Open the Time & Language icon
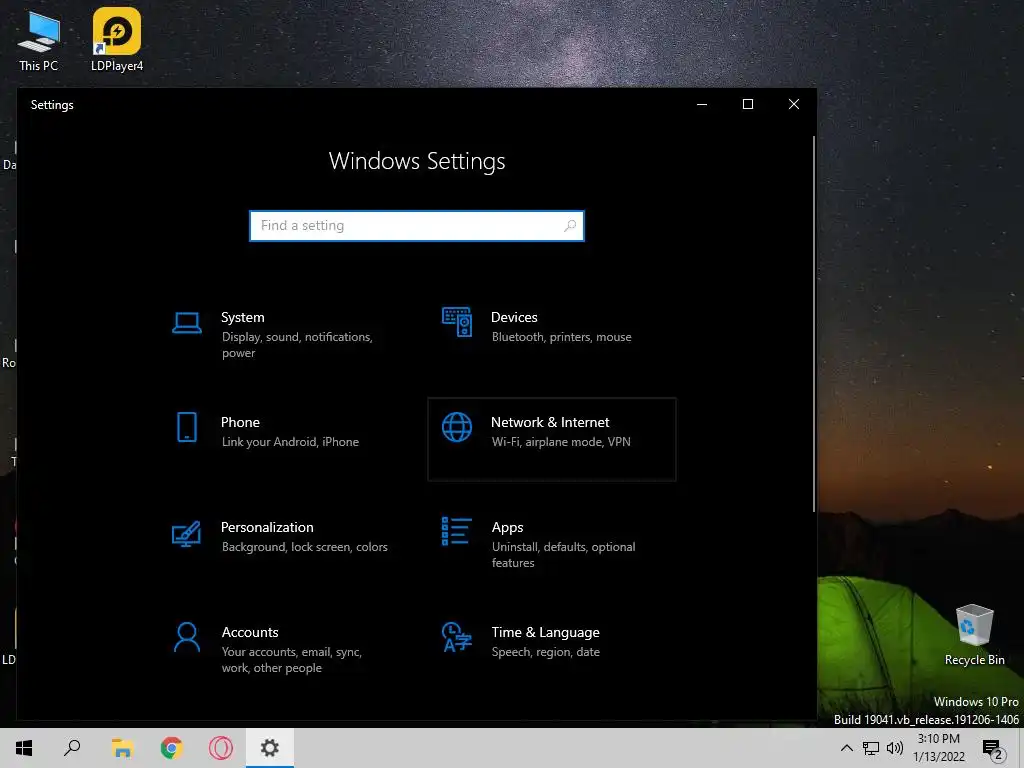 [456, 637]
